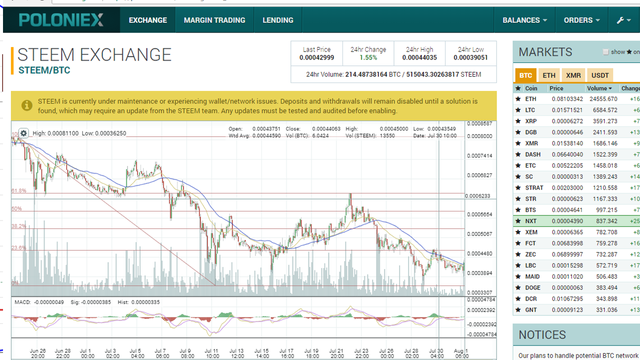Screen dimensions: 640x360
Task: Enable show starred only checkbox
Action: click(x=606, y=52)
